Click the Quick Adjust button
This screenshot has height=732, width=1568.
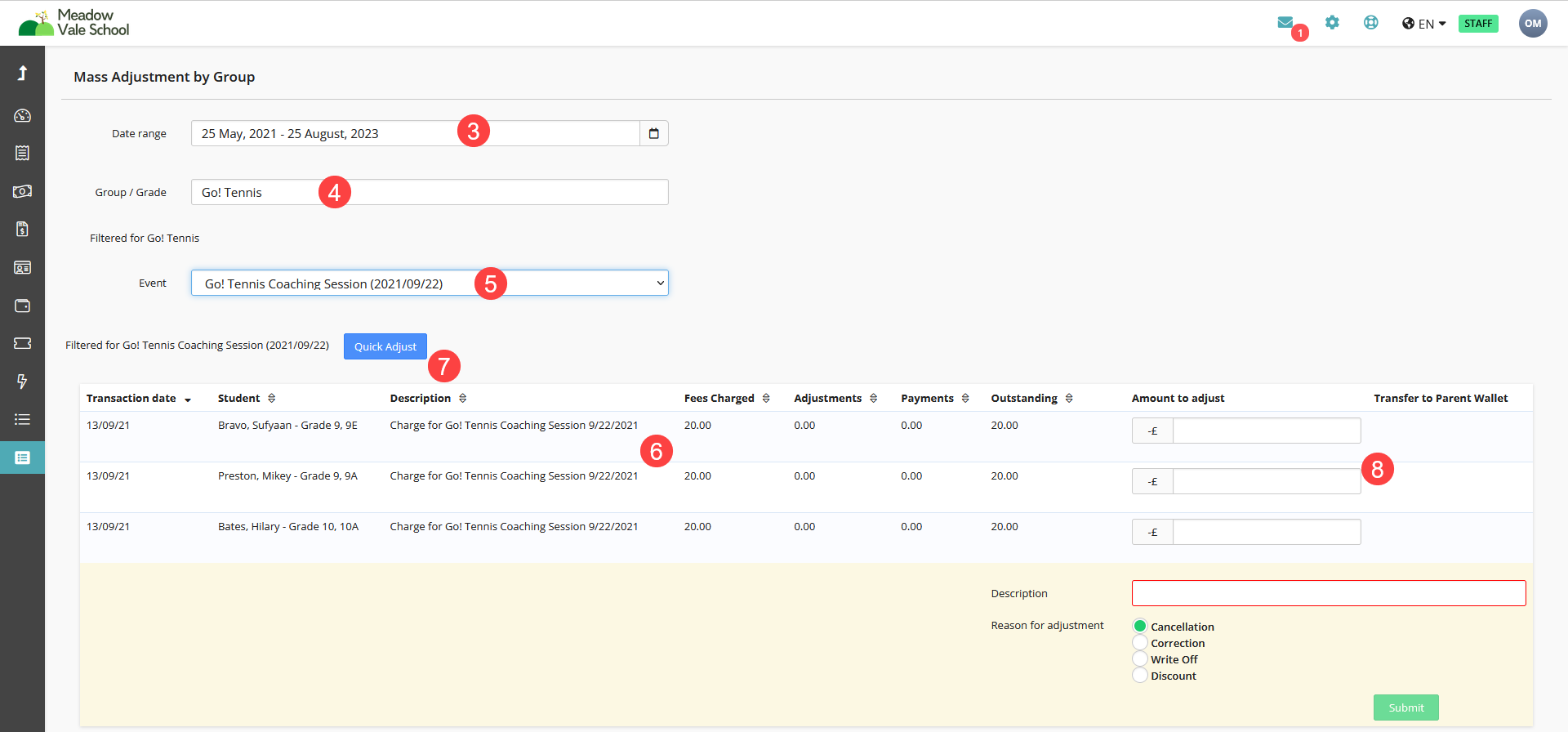(385, 346)
